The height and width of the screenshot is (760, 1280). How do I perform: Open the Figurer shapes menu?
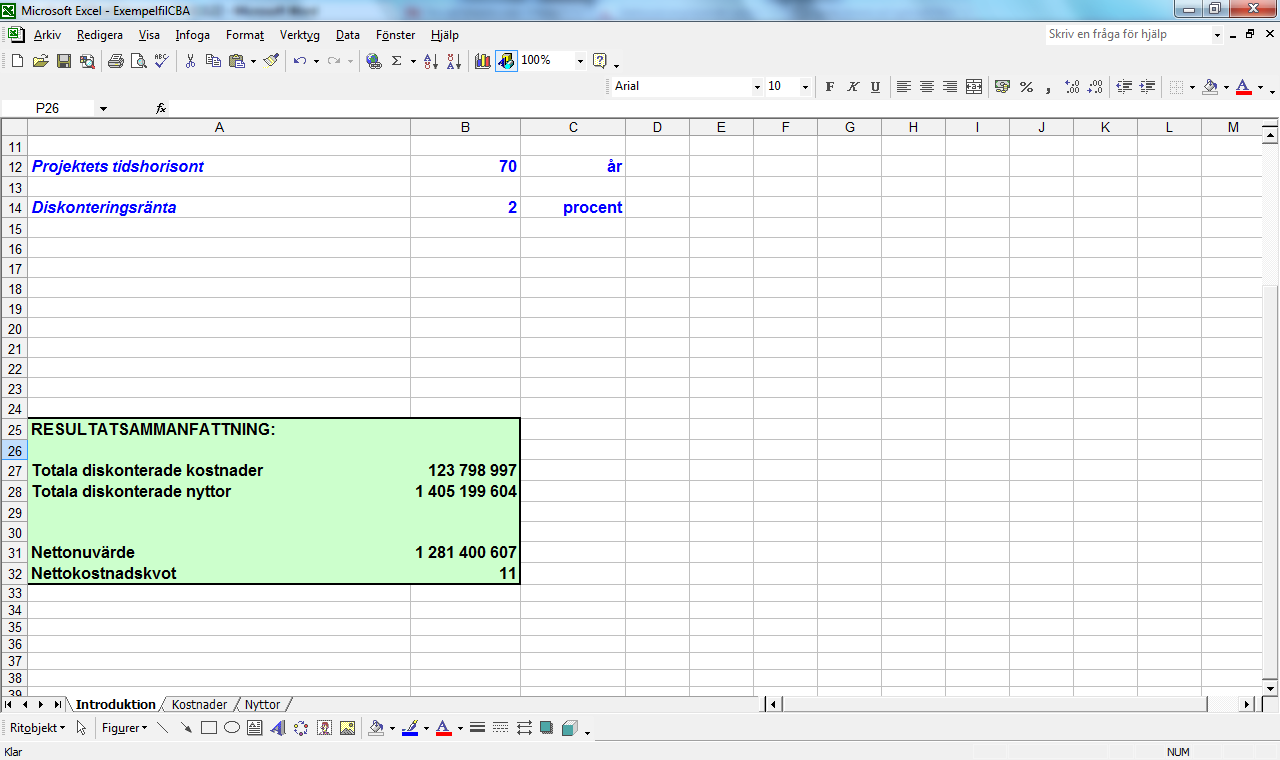124,728
